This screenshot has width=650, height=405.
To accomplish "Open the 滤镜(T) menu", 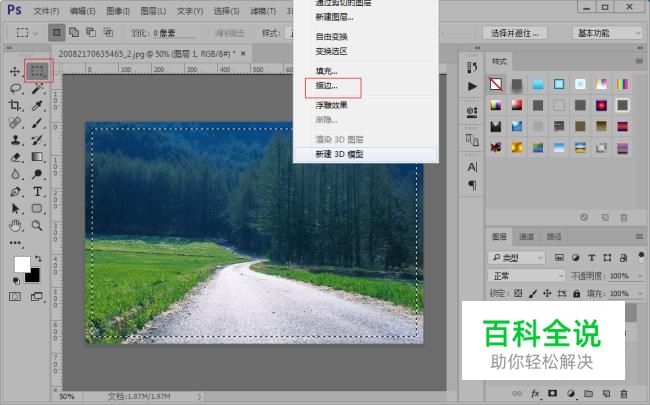I will point(263,11).
